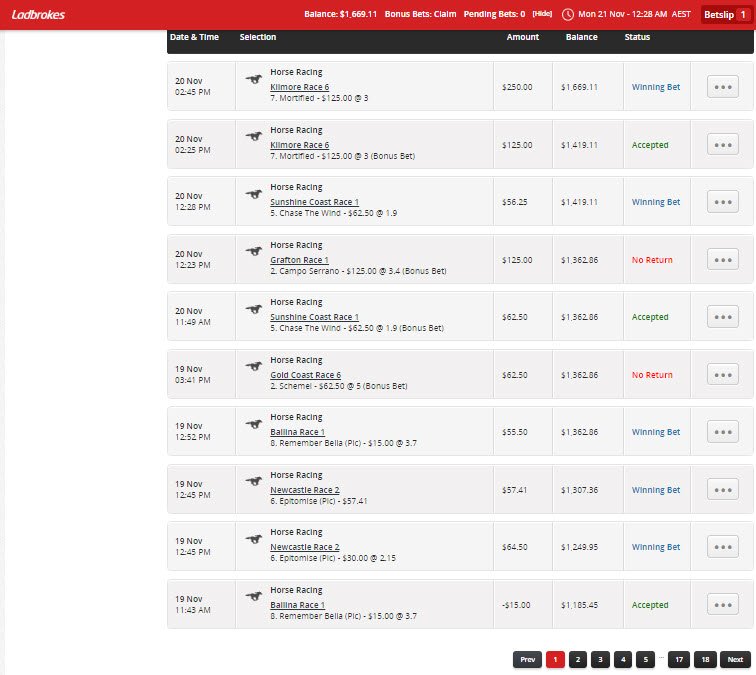Screen dimensions: 756x675
Task: Click the horse icon in the Gold Coast Race 6 row
Action: (254, 366)
